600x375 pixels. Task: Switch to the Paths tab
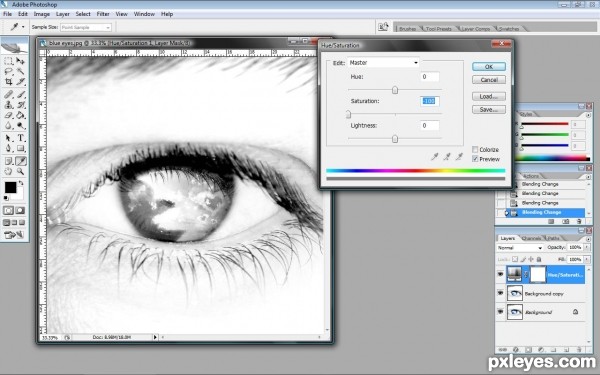click(553, 238)
